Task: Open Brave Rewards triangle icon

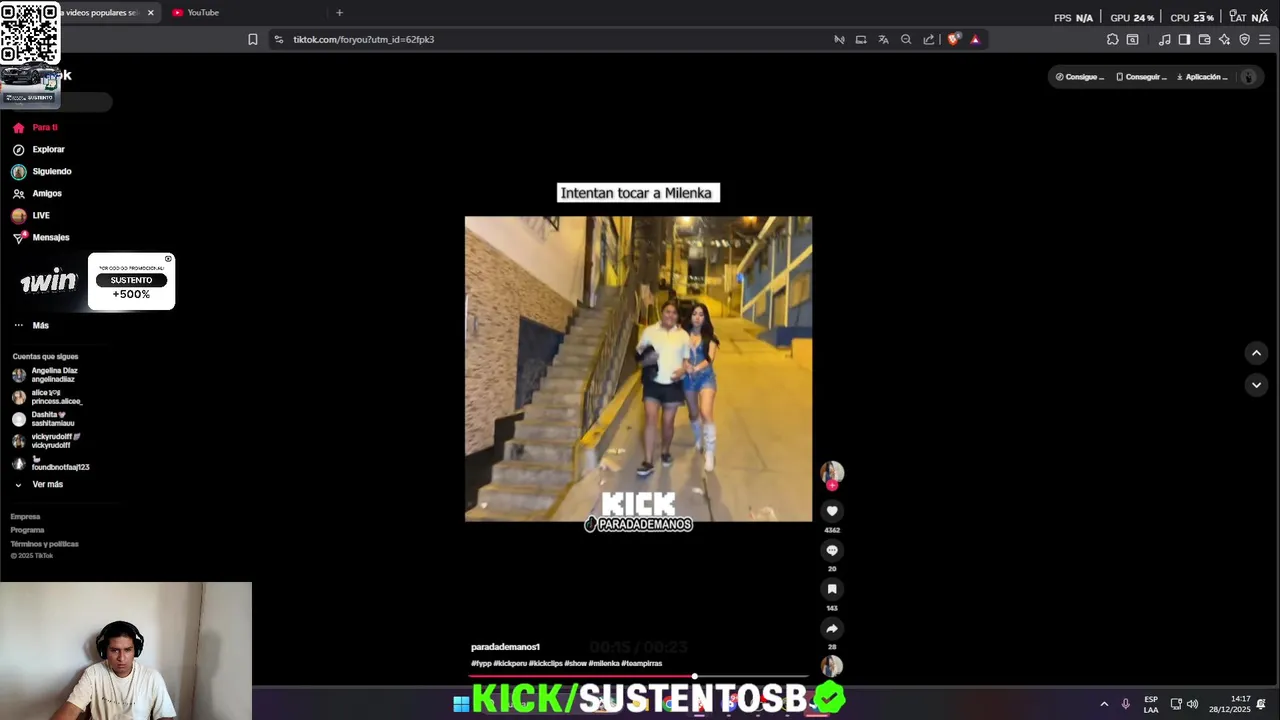Action: point(975,40)
